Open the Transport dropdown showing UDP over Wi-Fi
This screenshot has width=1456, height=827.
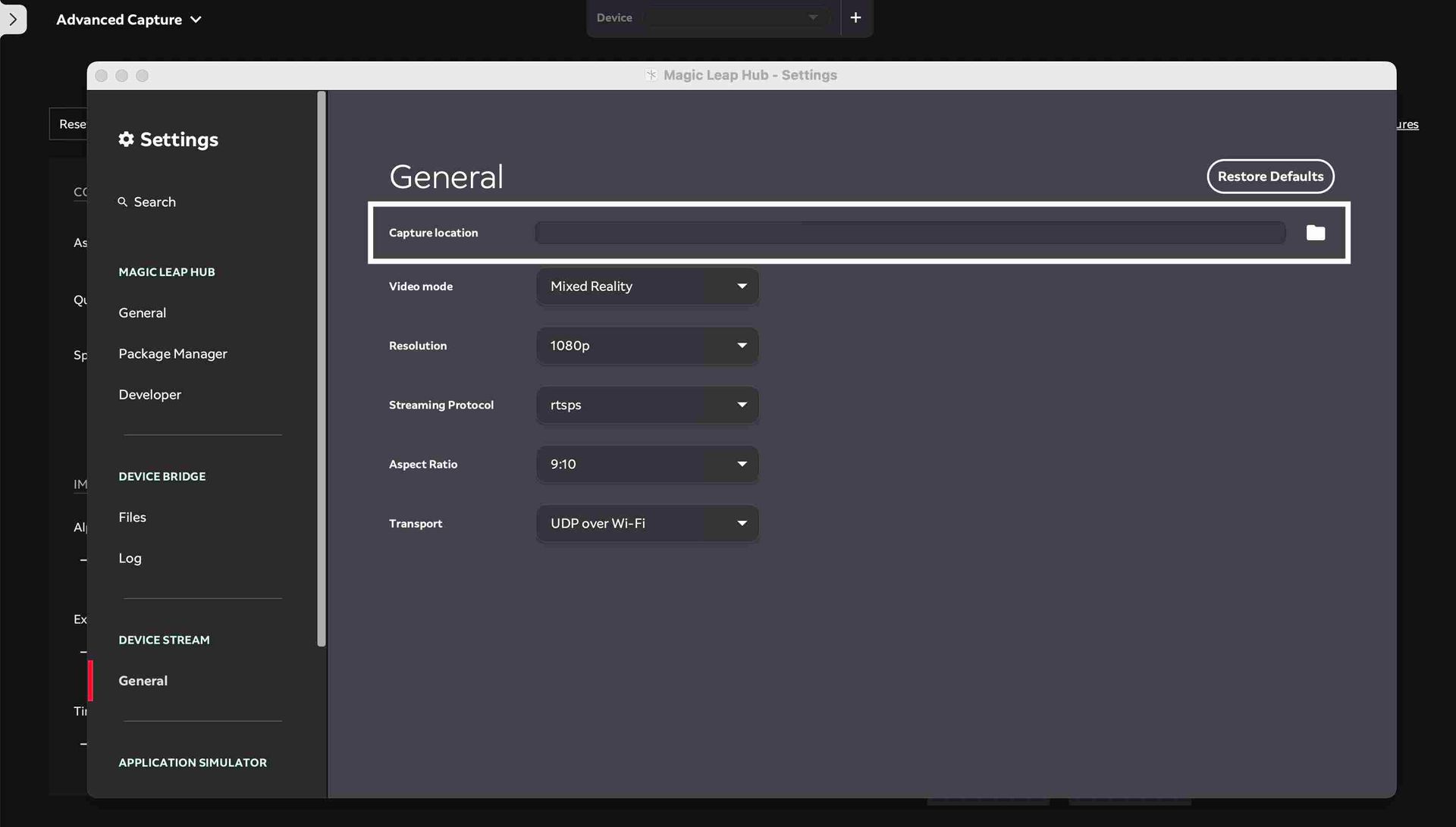point(647,523)
